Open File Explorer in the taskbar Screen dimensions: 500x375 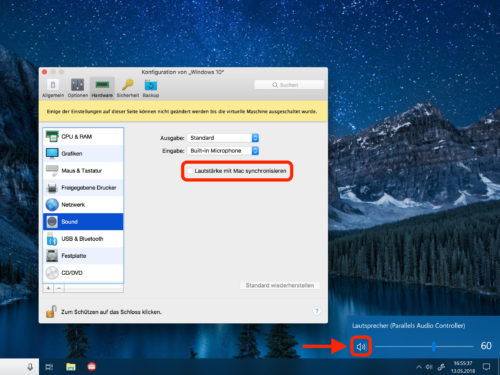coord(71,367)
